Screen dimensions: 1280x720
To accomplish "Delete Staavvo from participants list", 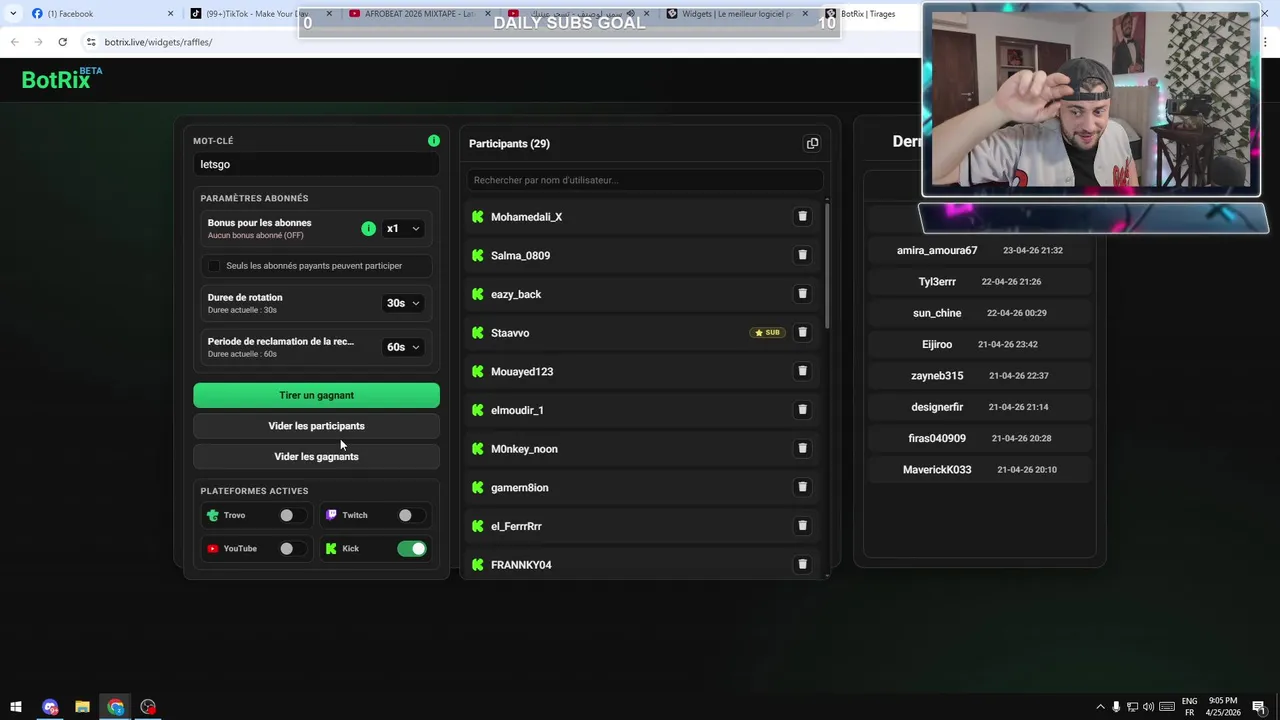I will [802, 332].
